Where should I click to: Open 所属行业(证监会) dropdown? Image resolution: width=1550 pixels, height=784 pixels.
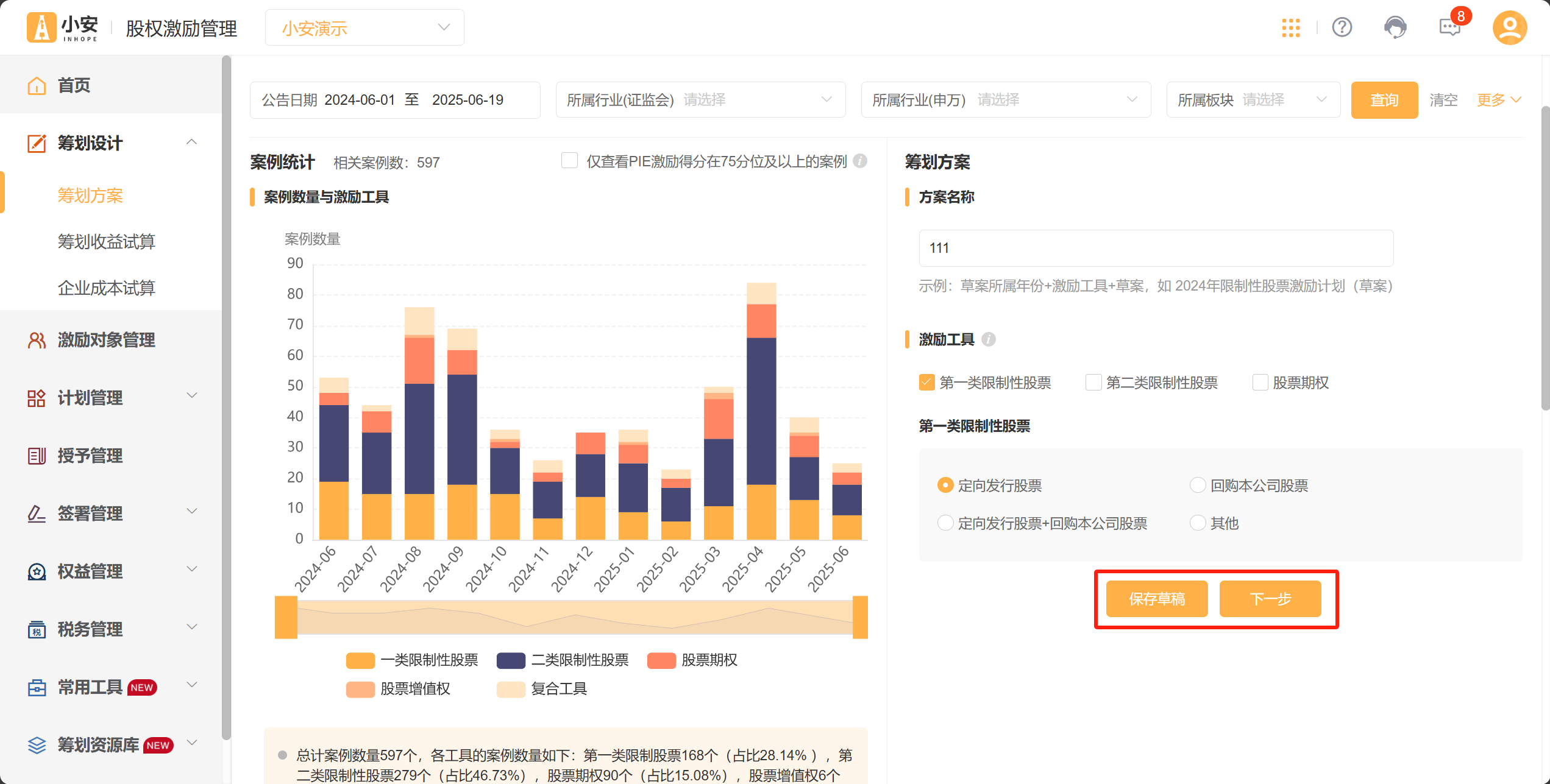(700, 100)
